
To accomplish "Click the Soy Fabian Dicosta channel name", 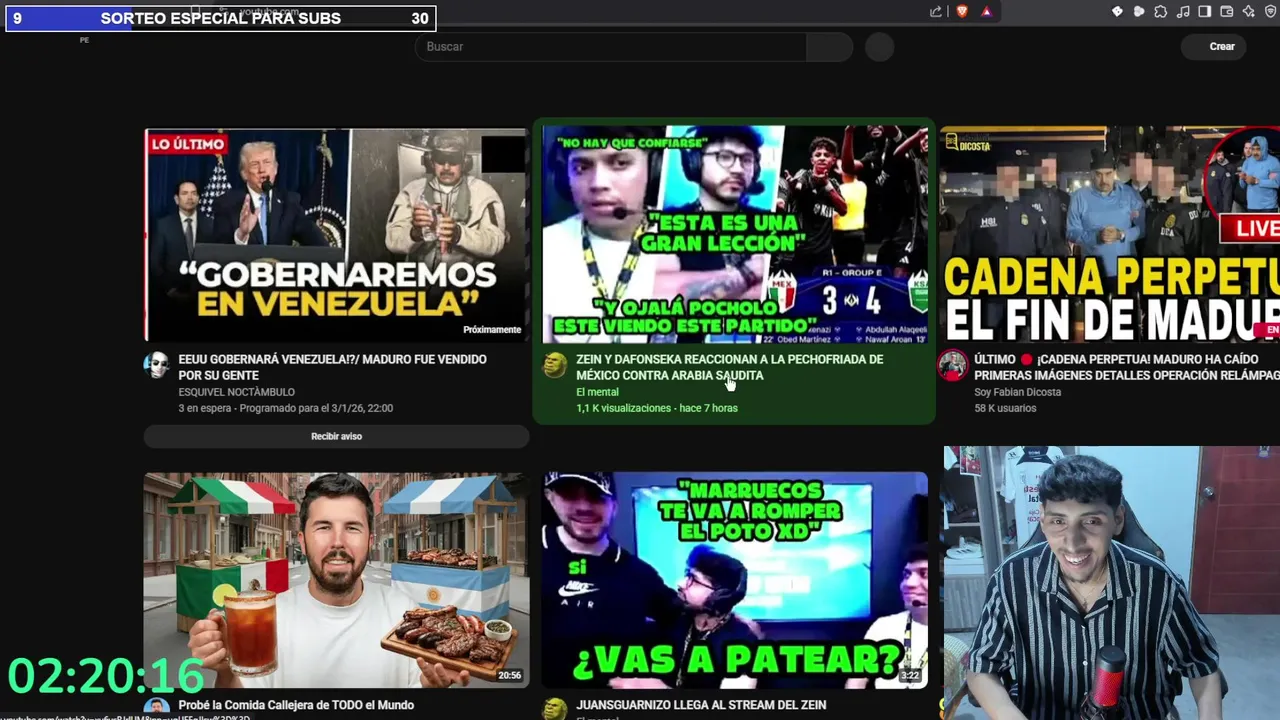I will [x=1017, y=392].
